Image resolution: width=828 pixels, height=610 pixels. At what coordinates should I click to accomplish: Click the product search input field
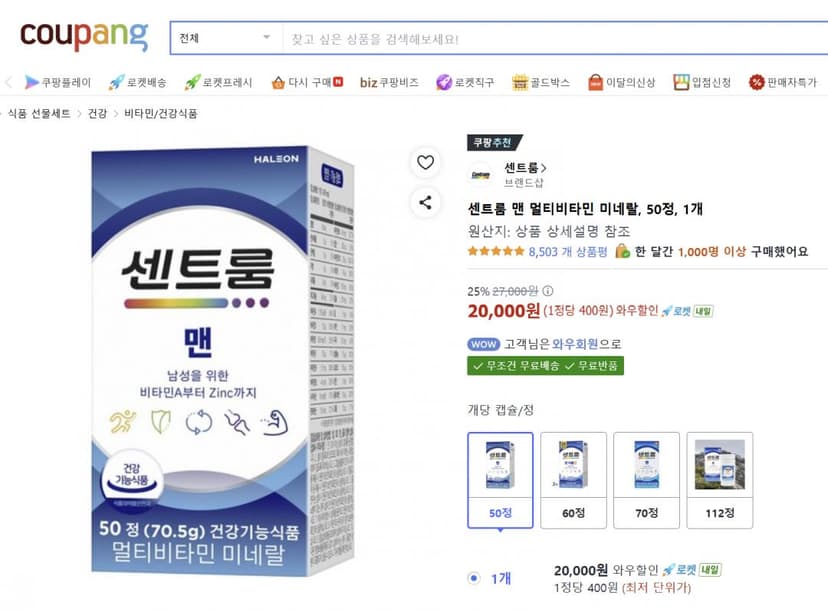click(555, 39)
